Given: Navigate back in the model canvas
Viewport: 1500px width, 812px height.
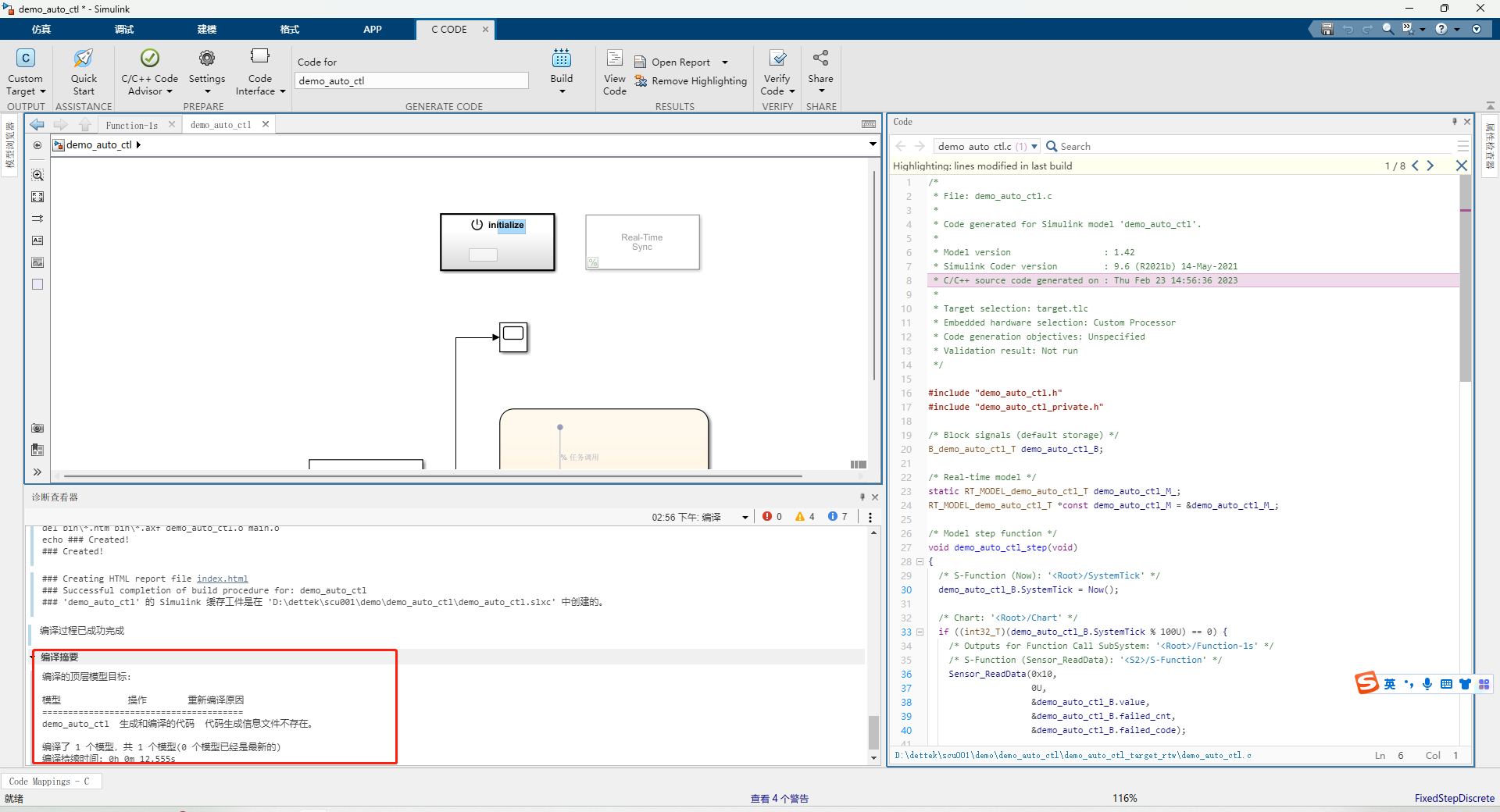Looking at the screenshot, I should [37, 125].
